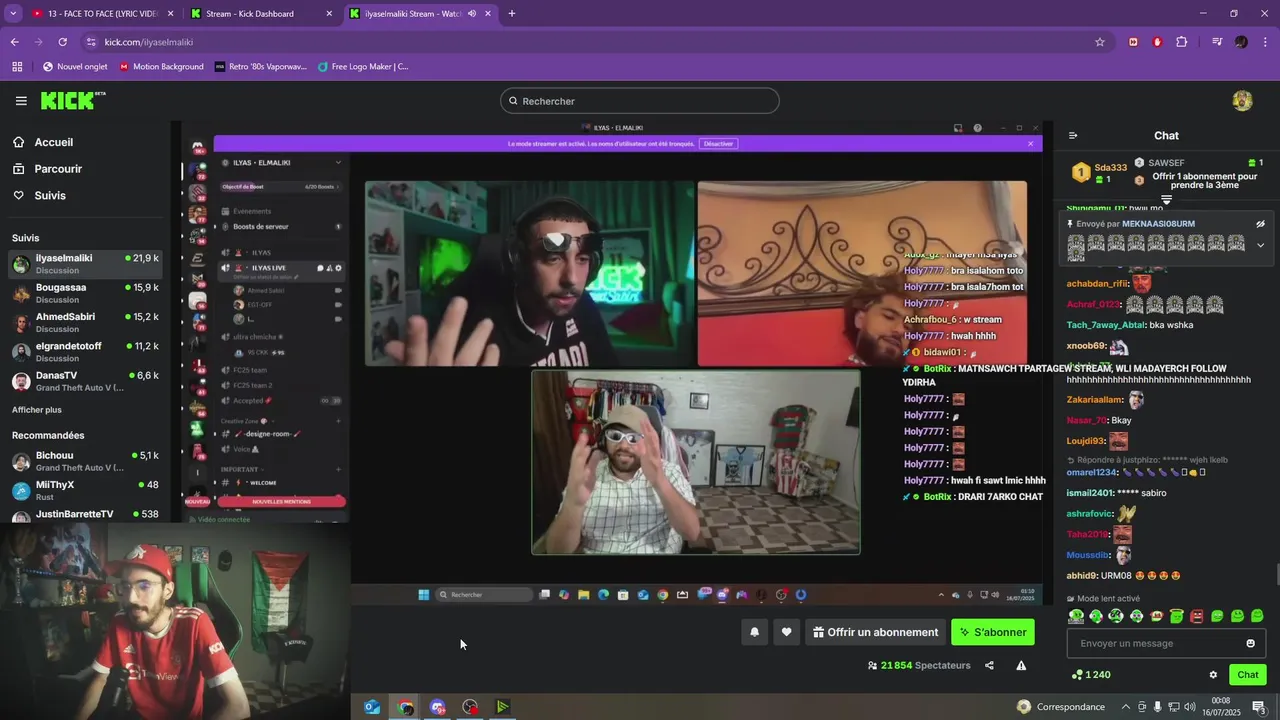Open the Motion Background bookmark
The height and width of the screenshot is (720, 1280).
click(161, 67)
